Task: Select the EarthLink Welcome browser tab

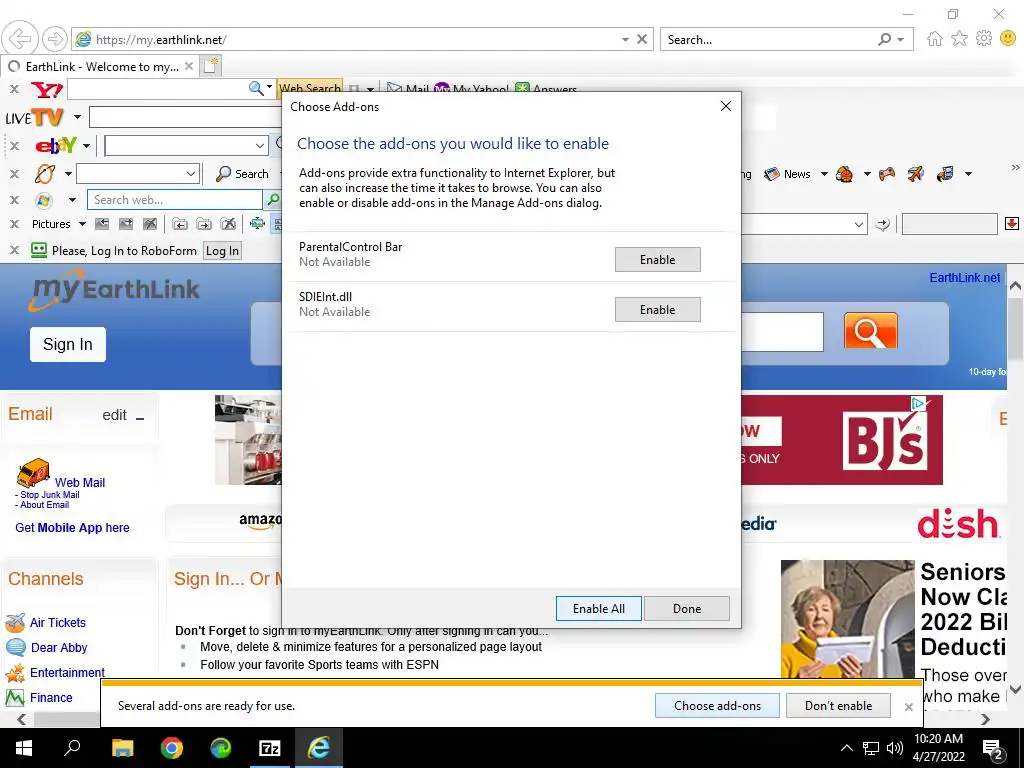Action: pyautogui.click(x=101, y=66)
